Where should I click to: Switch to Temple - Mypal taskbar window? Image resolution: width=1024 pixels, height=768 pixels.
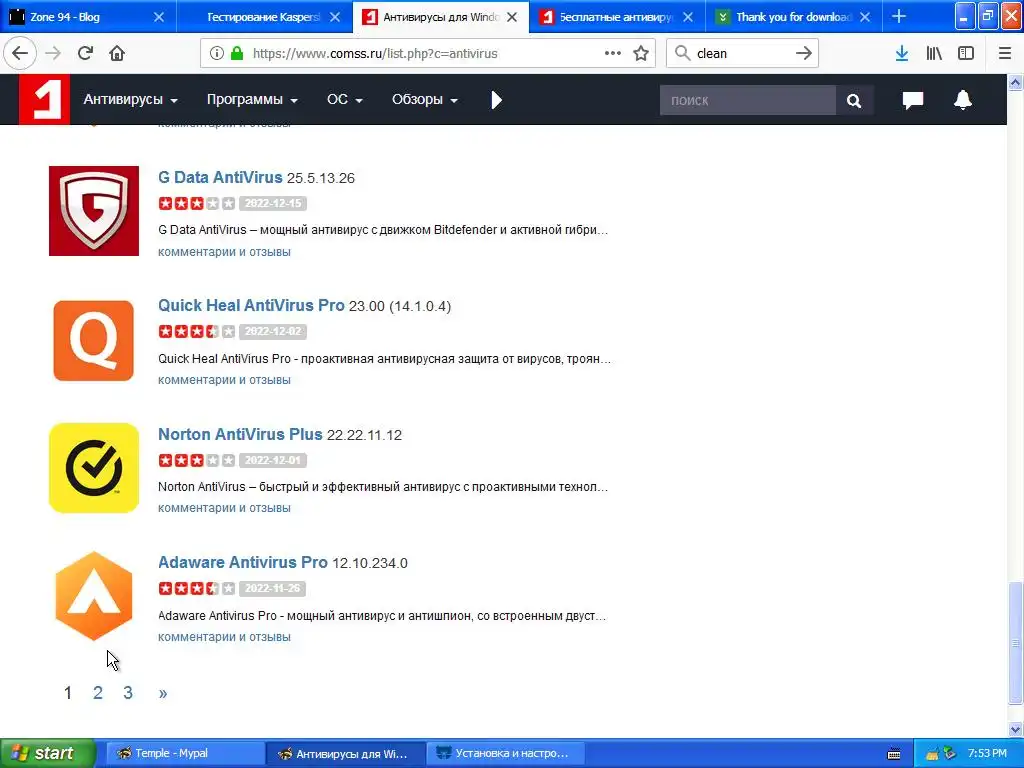coord(185,753)
